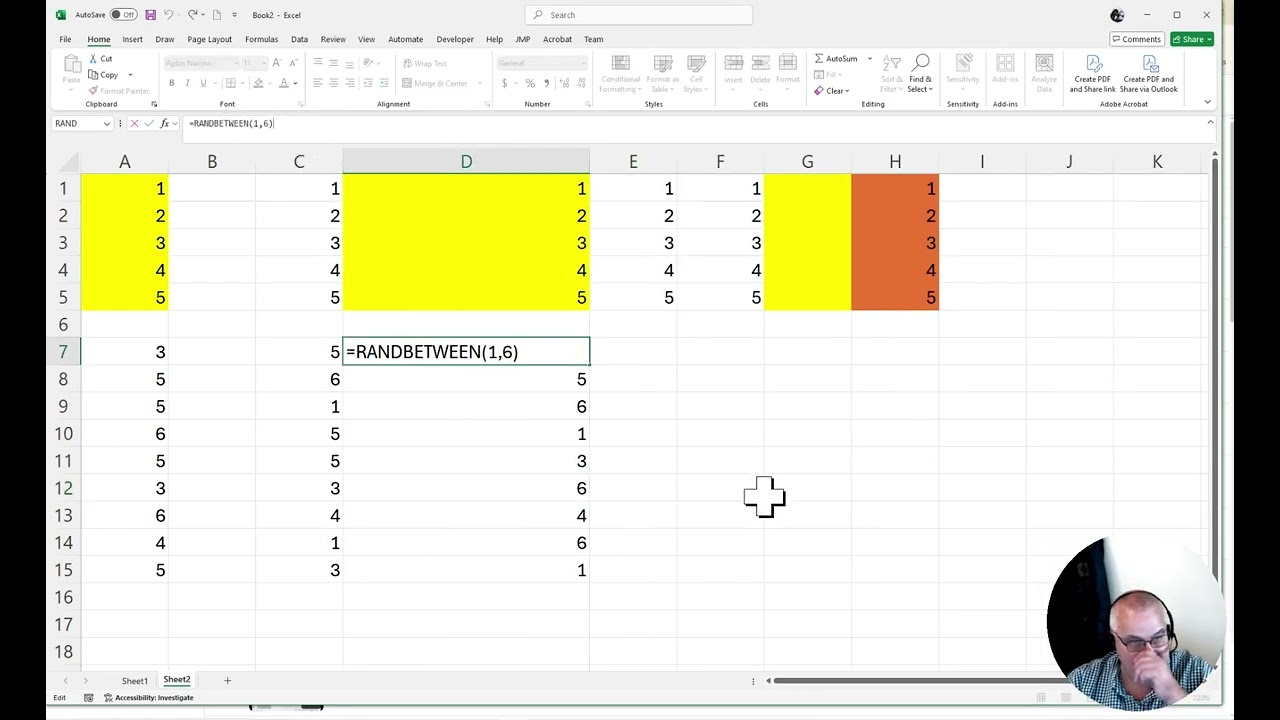Click the Fill Color bucket icon
Viewport: 1280px width, 720px height.
pos(259,83)
